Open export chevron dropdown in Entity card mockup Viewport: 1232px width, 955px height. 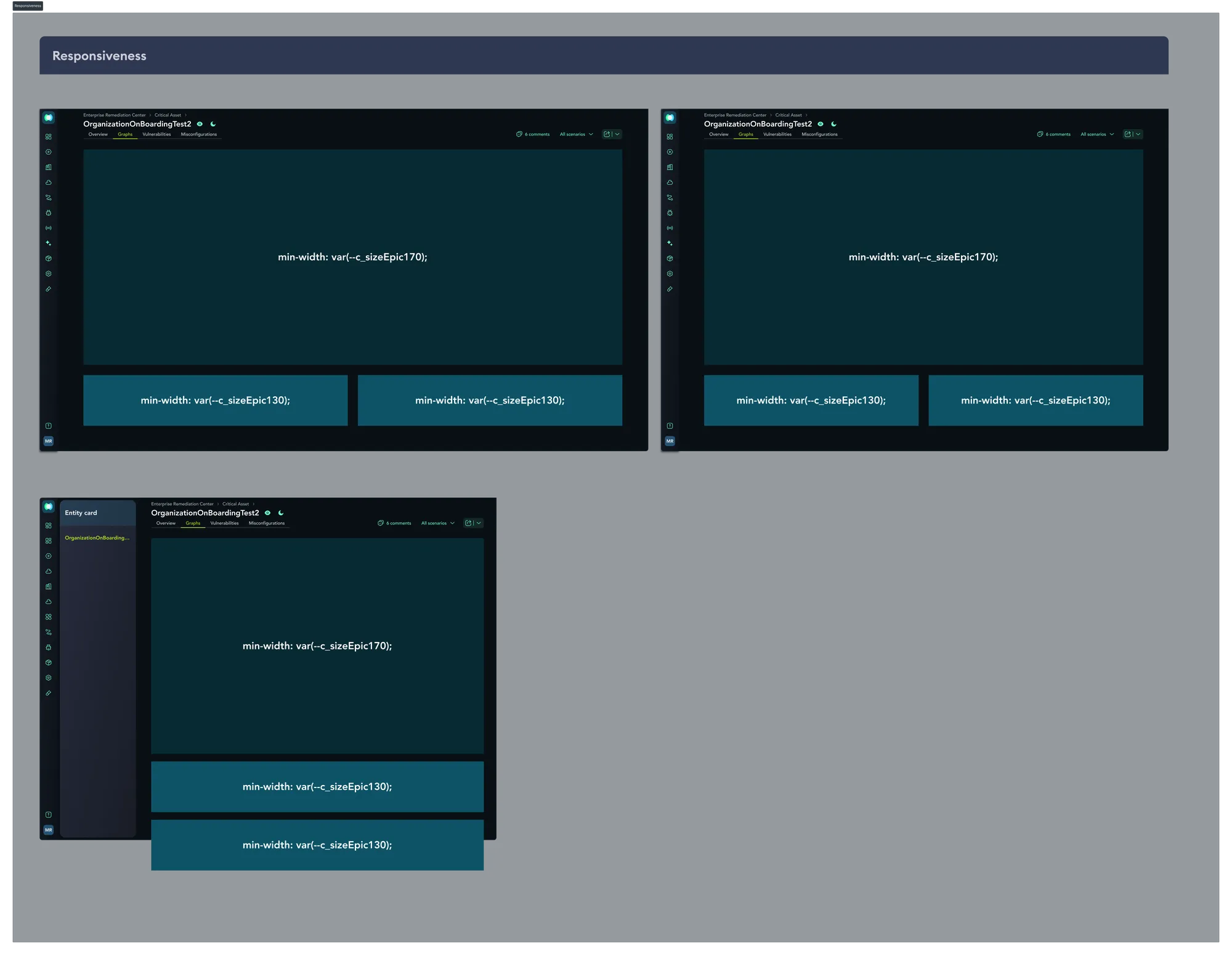[x=479, y=523]
